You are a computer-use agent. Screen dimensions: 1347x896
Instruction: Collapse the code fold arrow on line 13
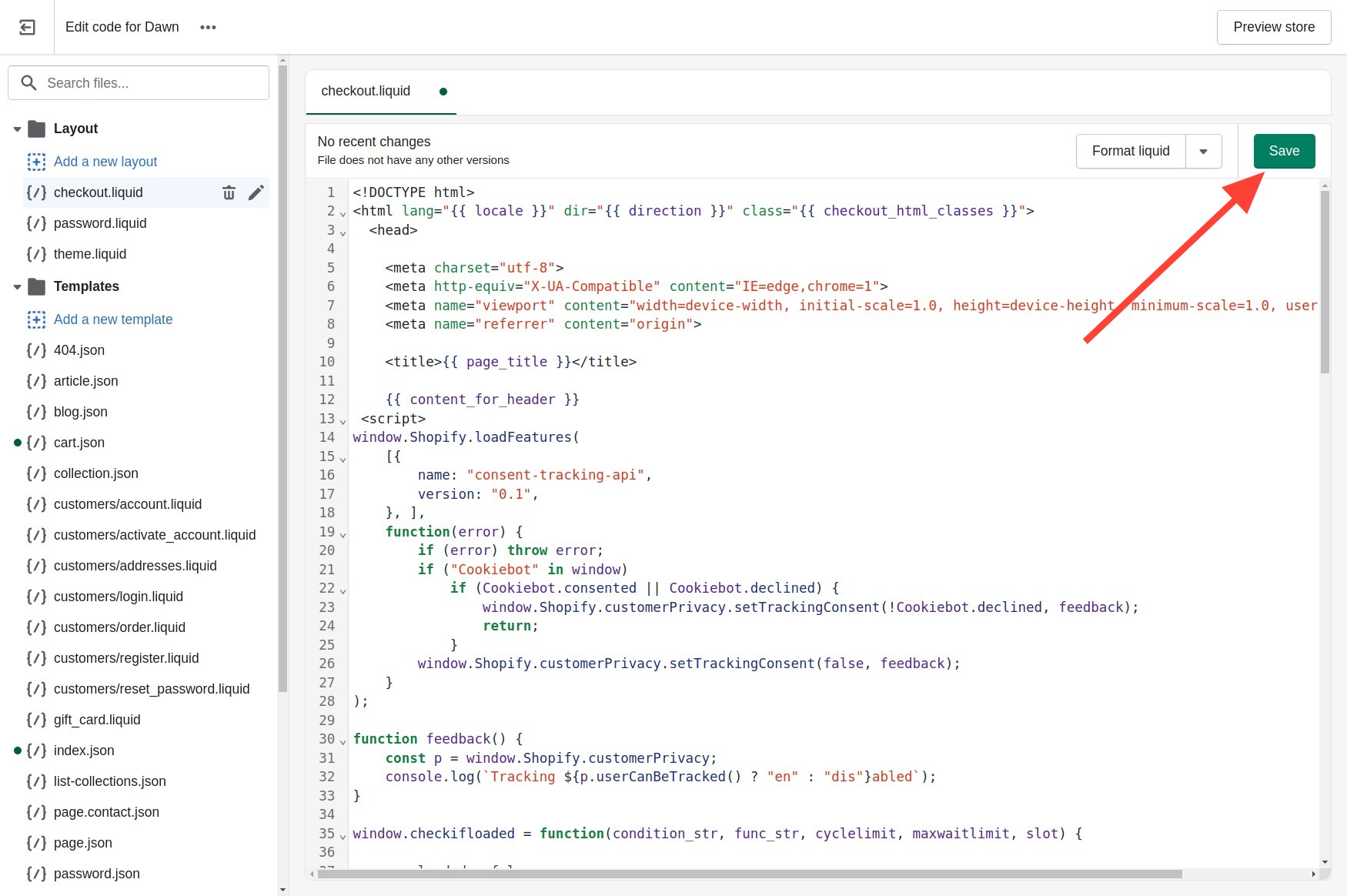(342, 421)
